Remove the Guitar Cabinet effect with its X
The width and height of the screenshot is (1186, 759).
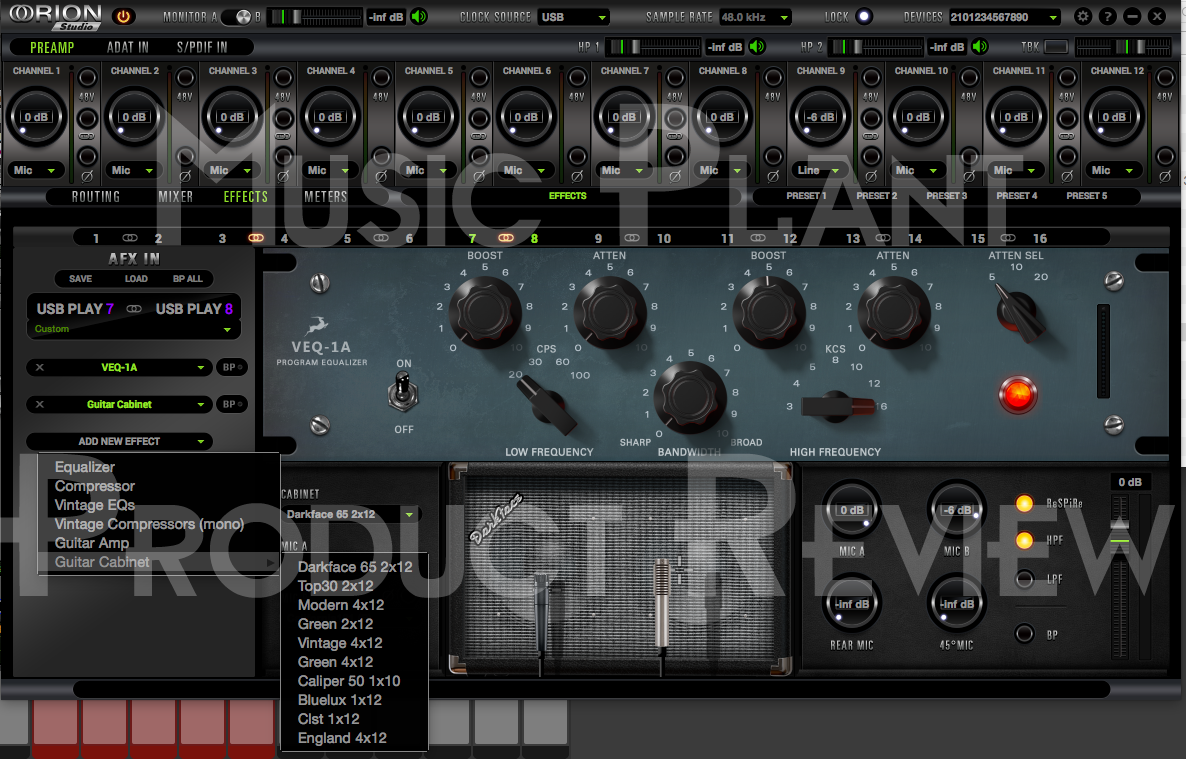40,405
